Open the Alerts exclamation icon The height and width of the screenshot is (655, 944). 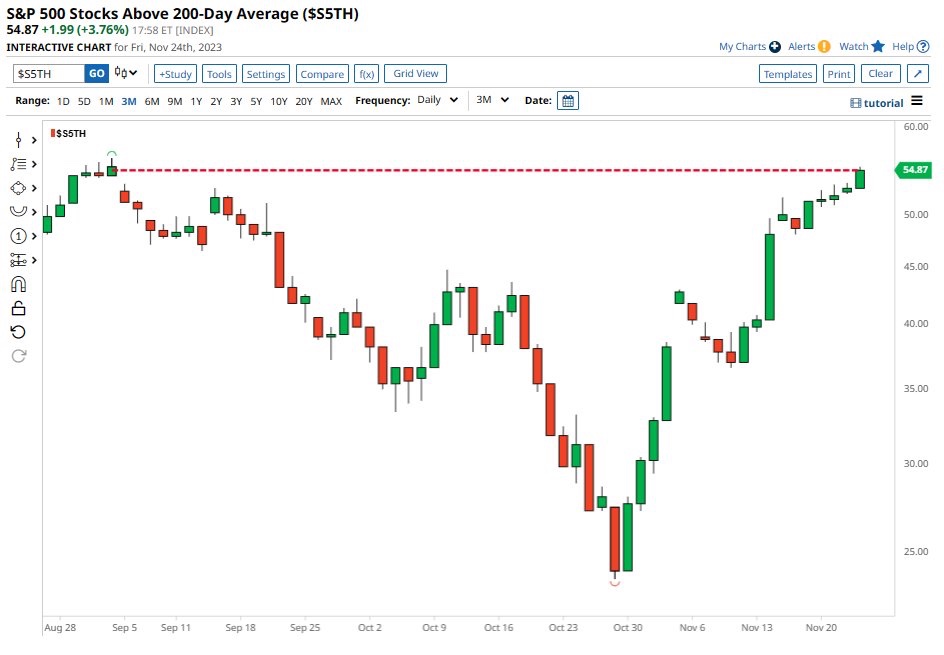[x=824, y=46]
